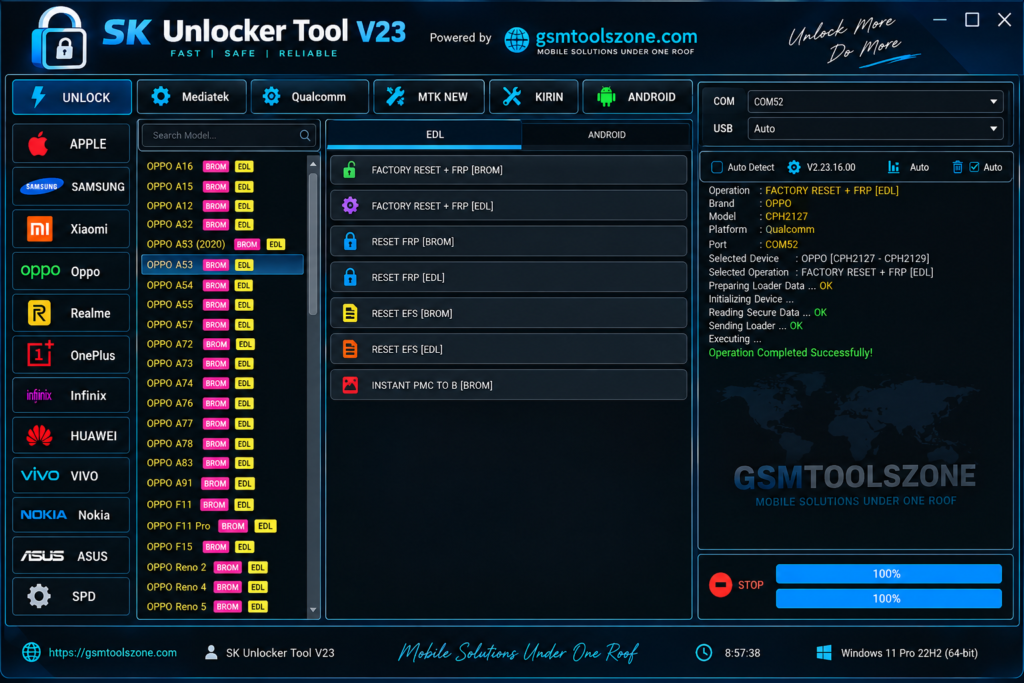
Task: Click the bar chart Auto icon
Action: pos(893,167)
